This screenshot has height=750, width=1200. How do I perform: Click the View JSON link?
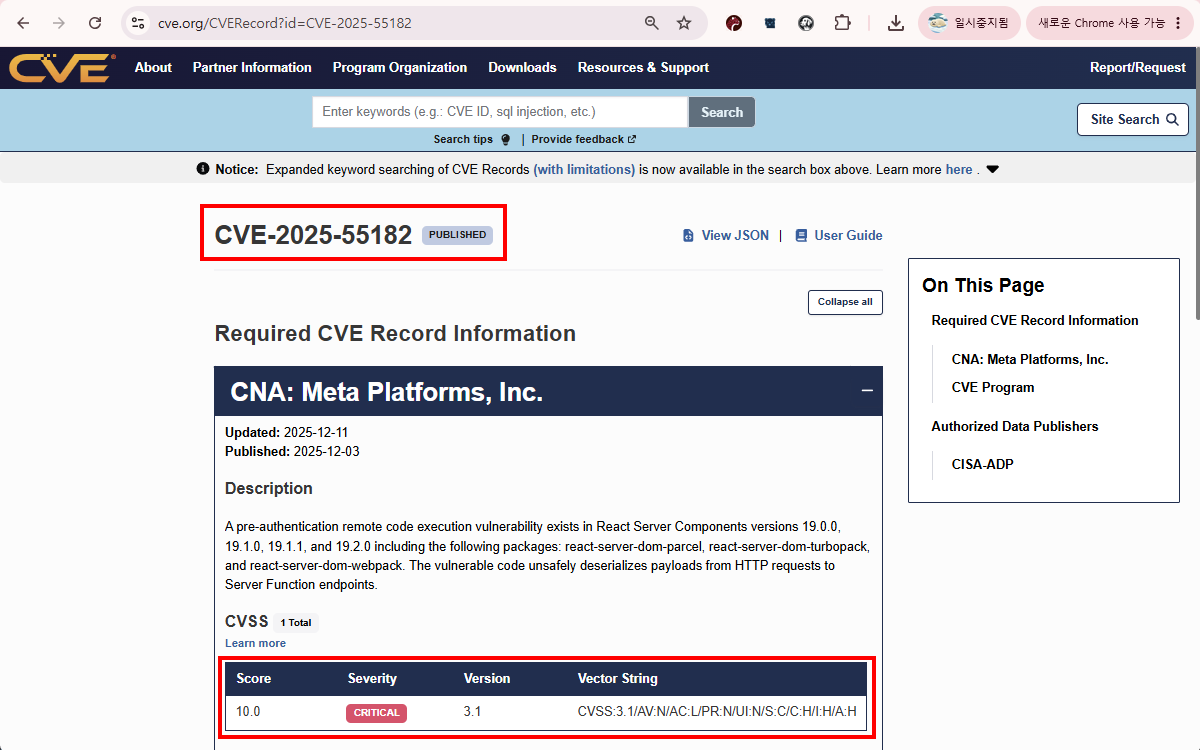[x=726, y=236]
